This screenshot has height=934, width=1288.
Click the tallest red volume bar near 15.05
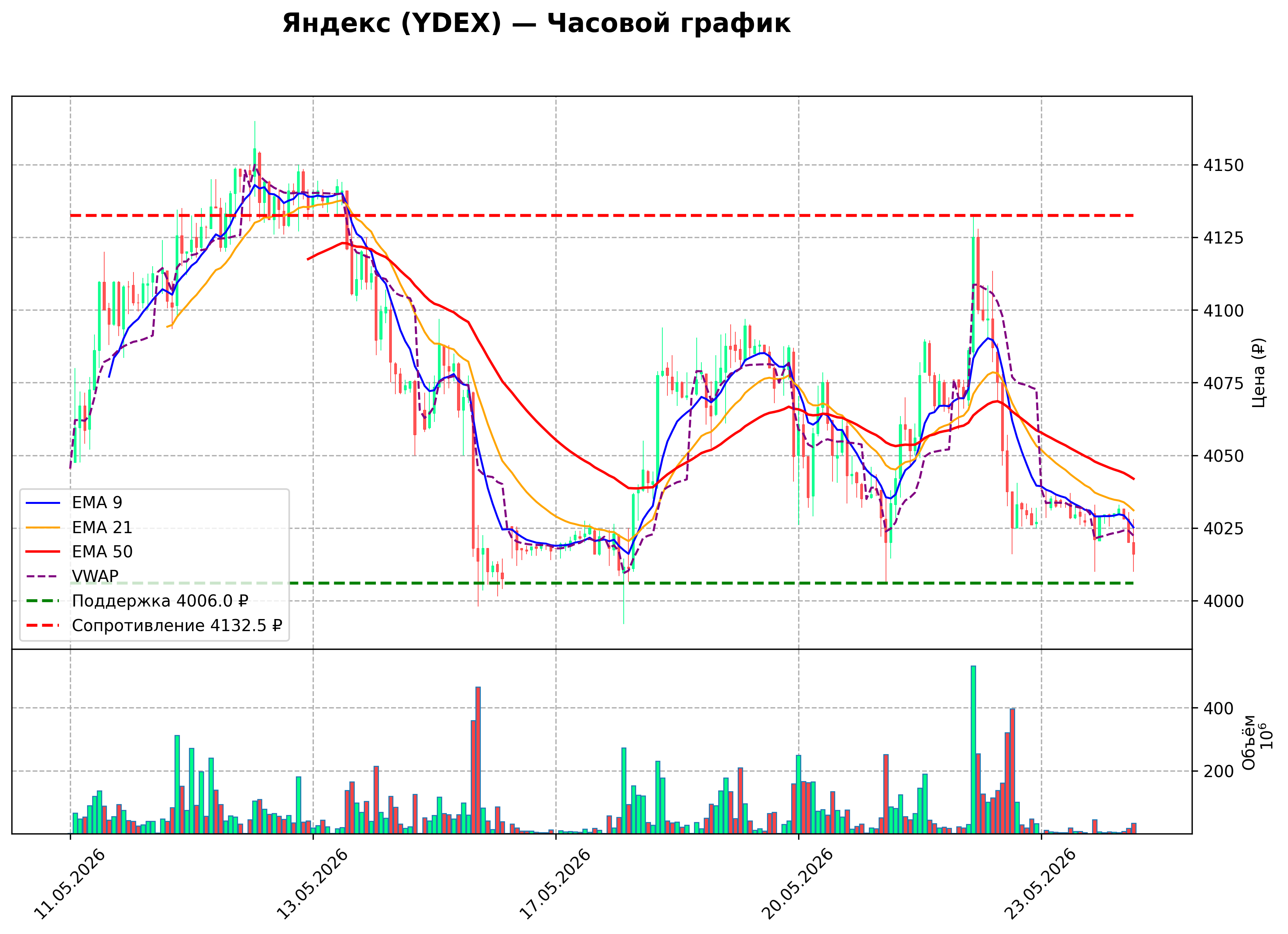click(478, 760)
